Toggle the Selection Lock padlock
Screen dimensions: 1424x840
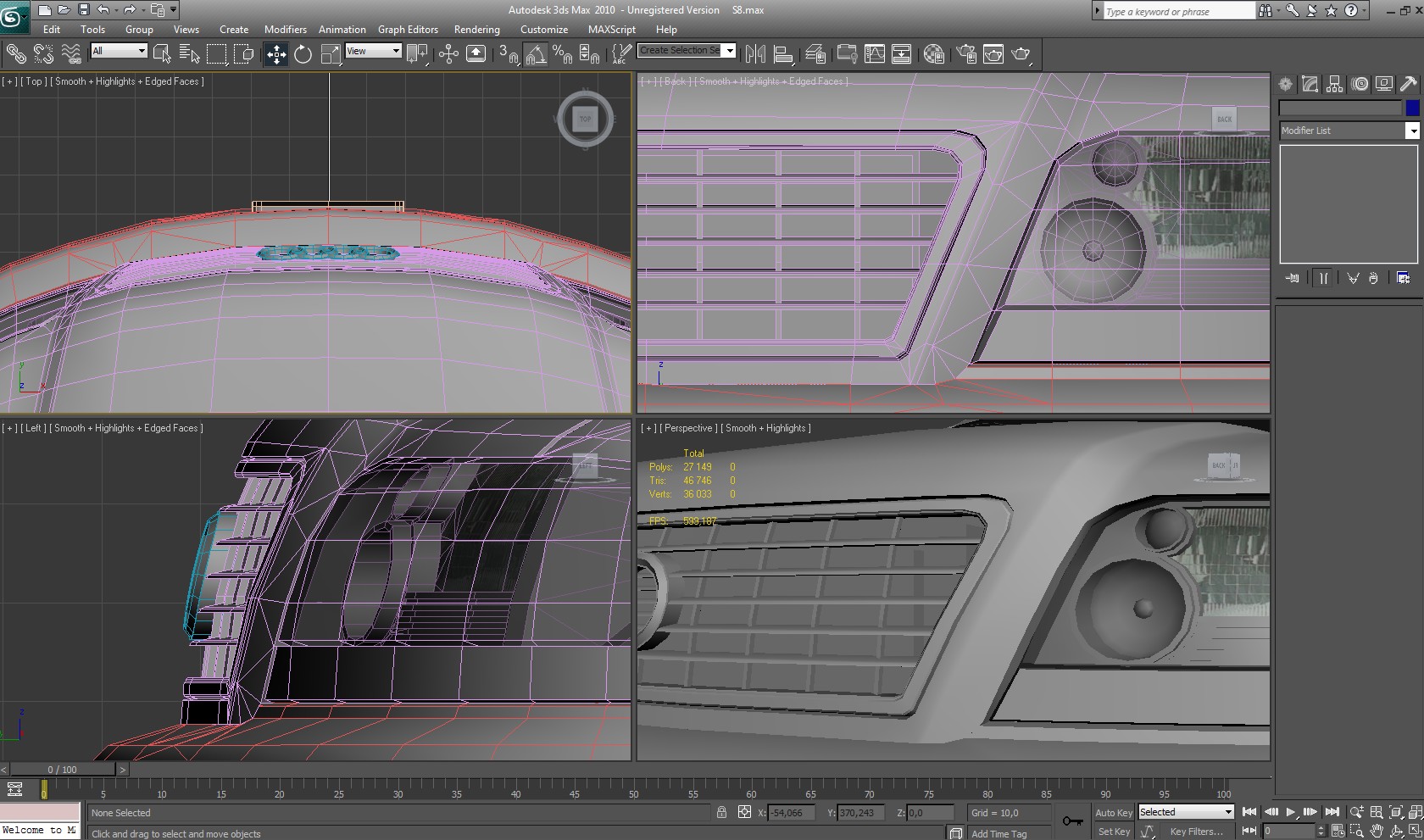[x=721, y=812]
